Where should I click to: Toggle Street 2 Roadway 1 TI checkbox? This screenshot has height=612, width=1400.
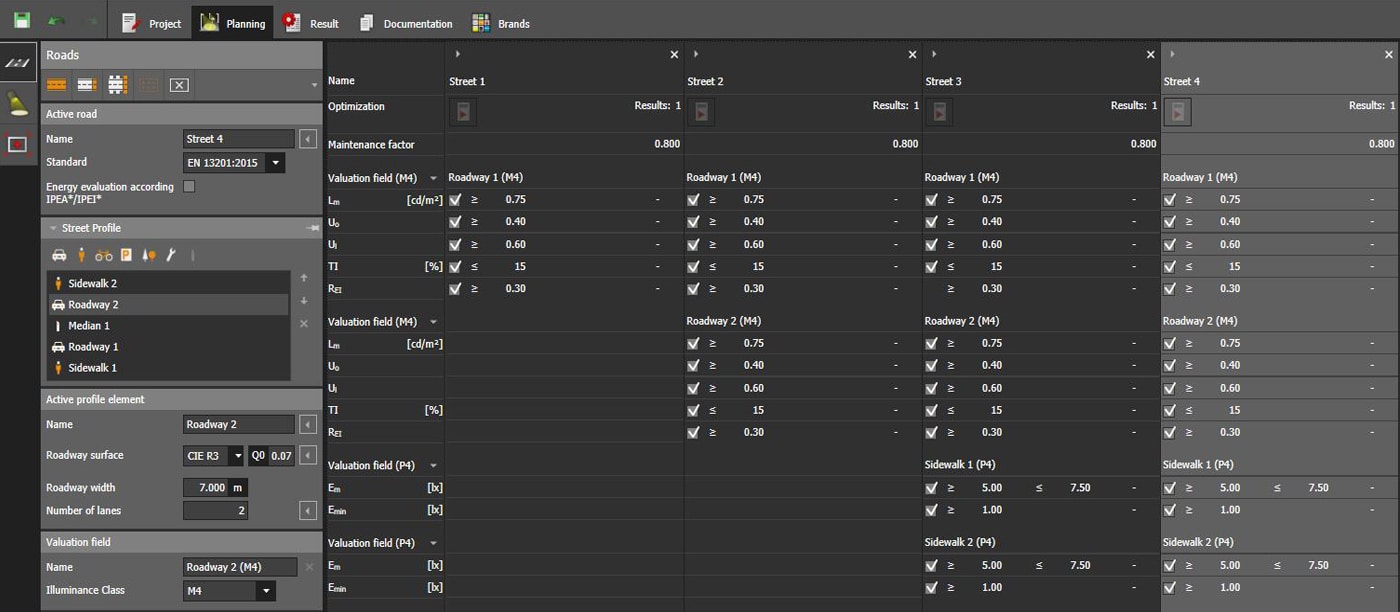(694, 266)
